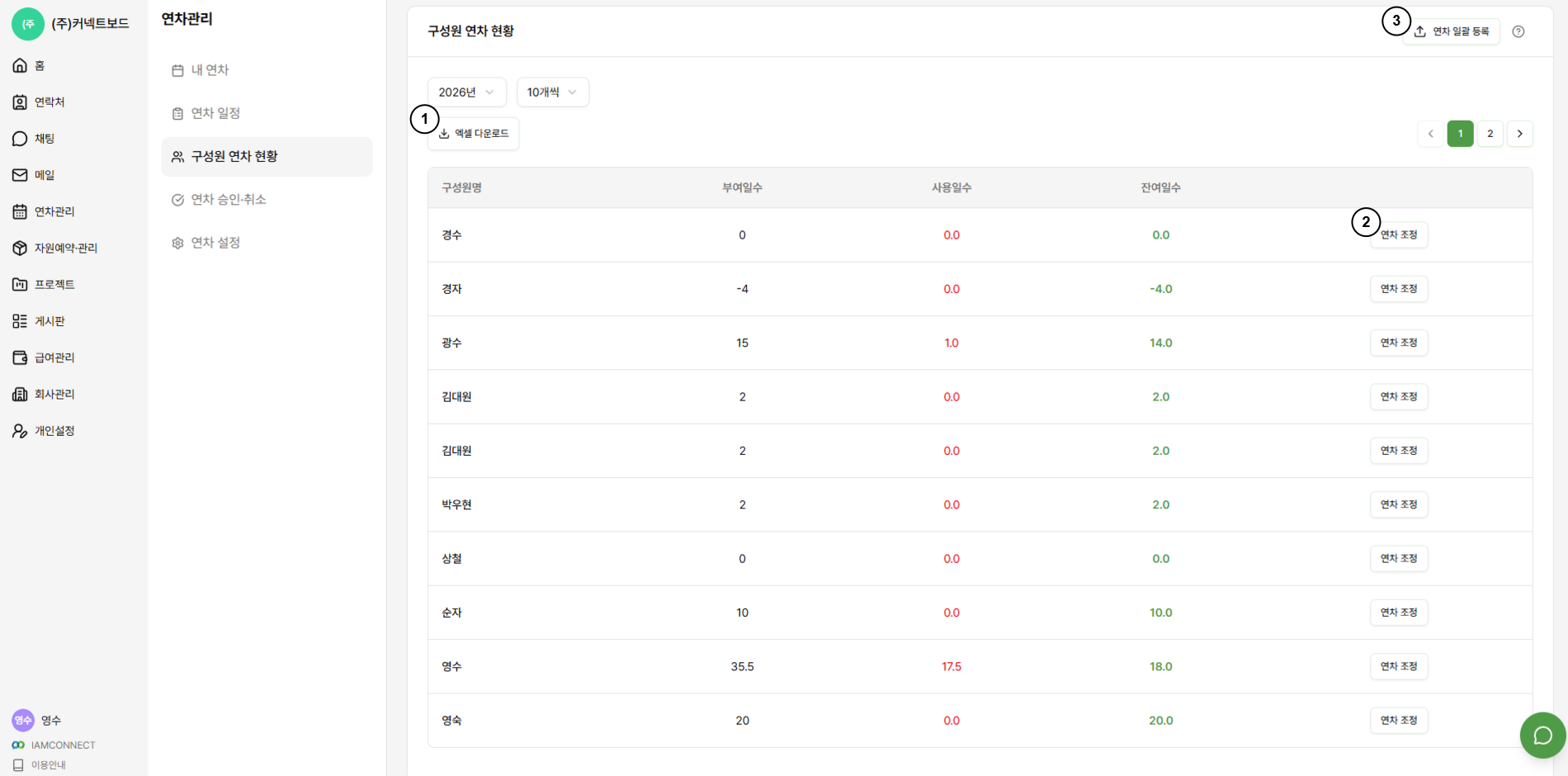Open 게시판 in the sidebar
The width and height of the screenshot is (1568, 776).
point(39,321)
